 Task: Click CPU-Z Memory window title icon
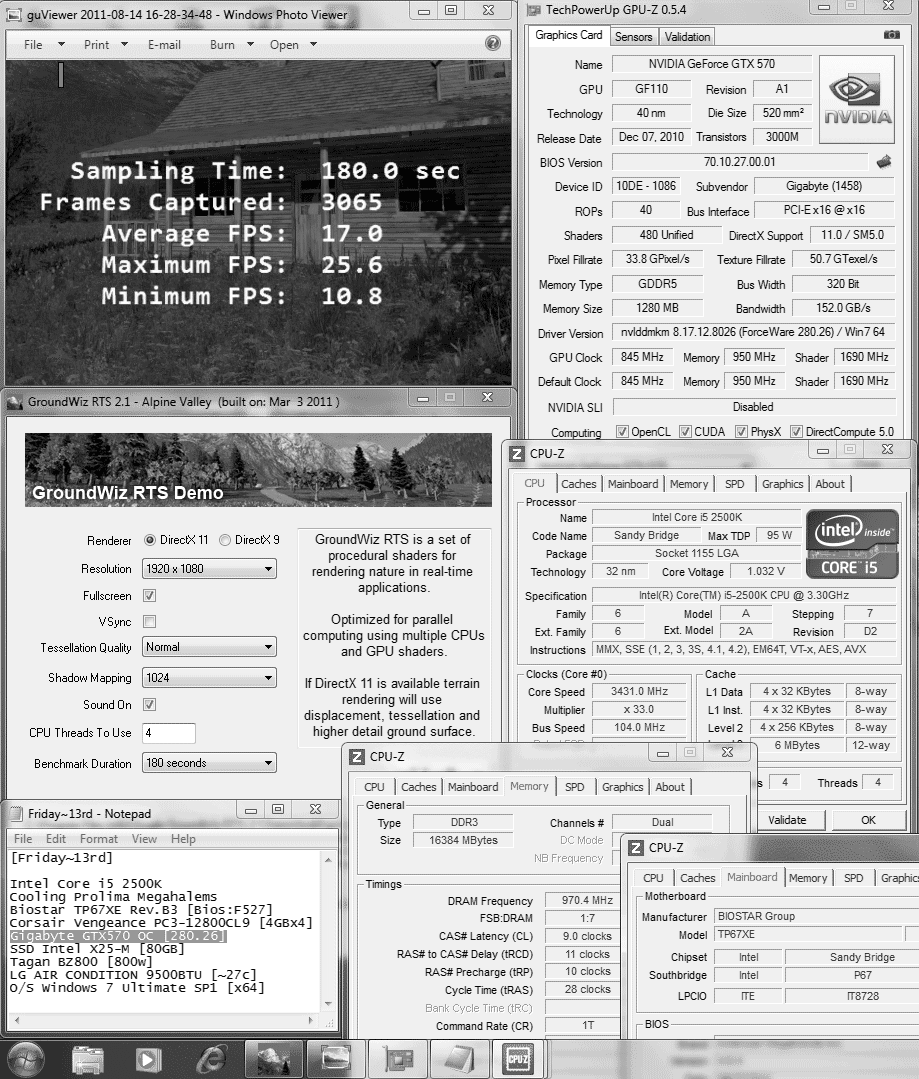pos(357,756)
